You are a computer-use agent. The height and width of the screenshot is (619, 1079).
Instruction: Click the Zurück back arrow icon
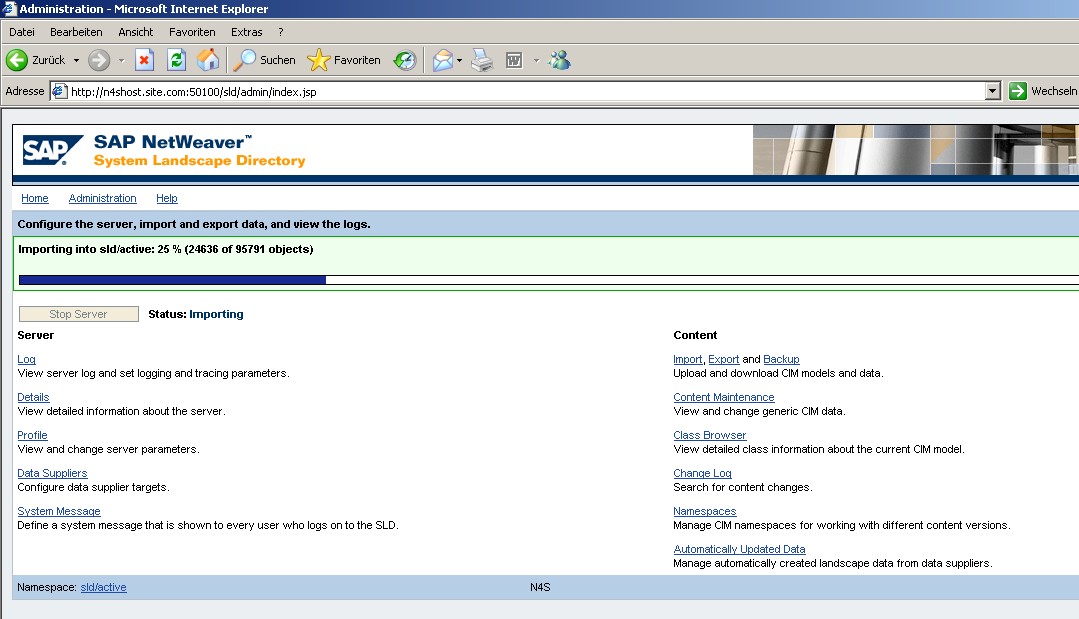tap(17, 60)
